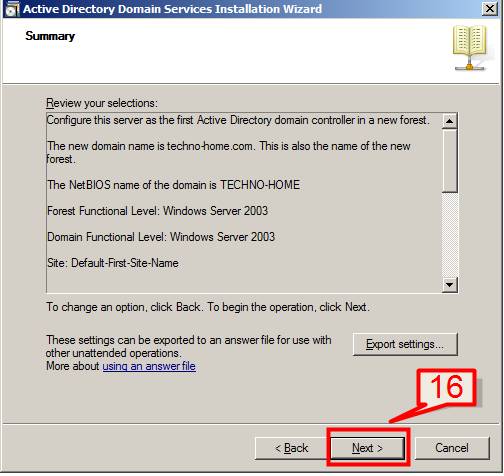This screenshot has height=476, width=504.
Task: Click the NetBIOS name TECHNO-HOME line
Action: click(173, 185)
